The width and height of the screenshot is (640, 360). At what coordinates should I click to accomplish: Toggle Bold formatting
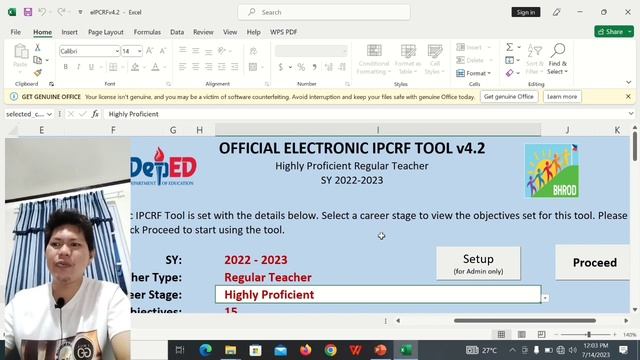(65, 67)
